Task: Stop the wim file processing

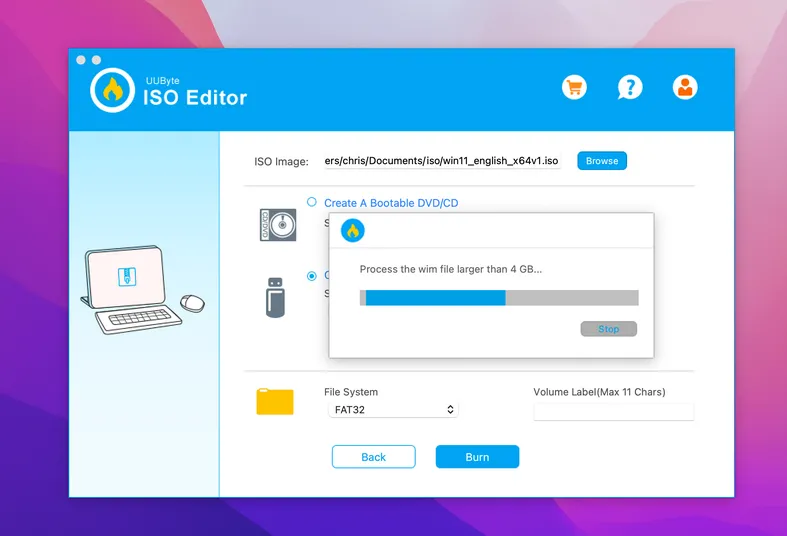Action: pos(608,329)
